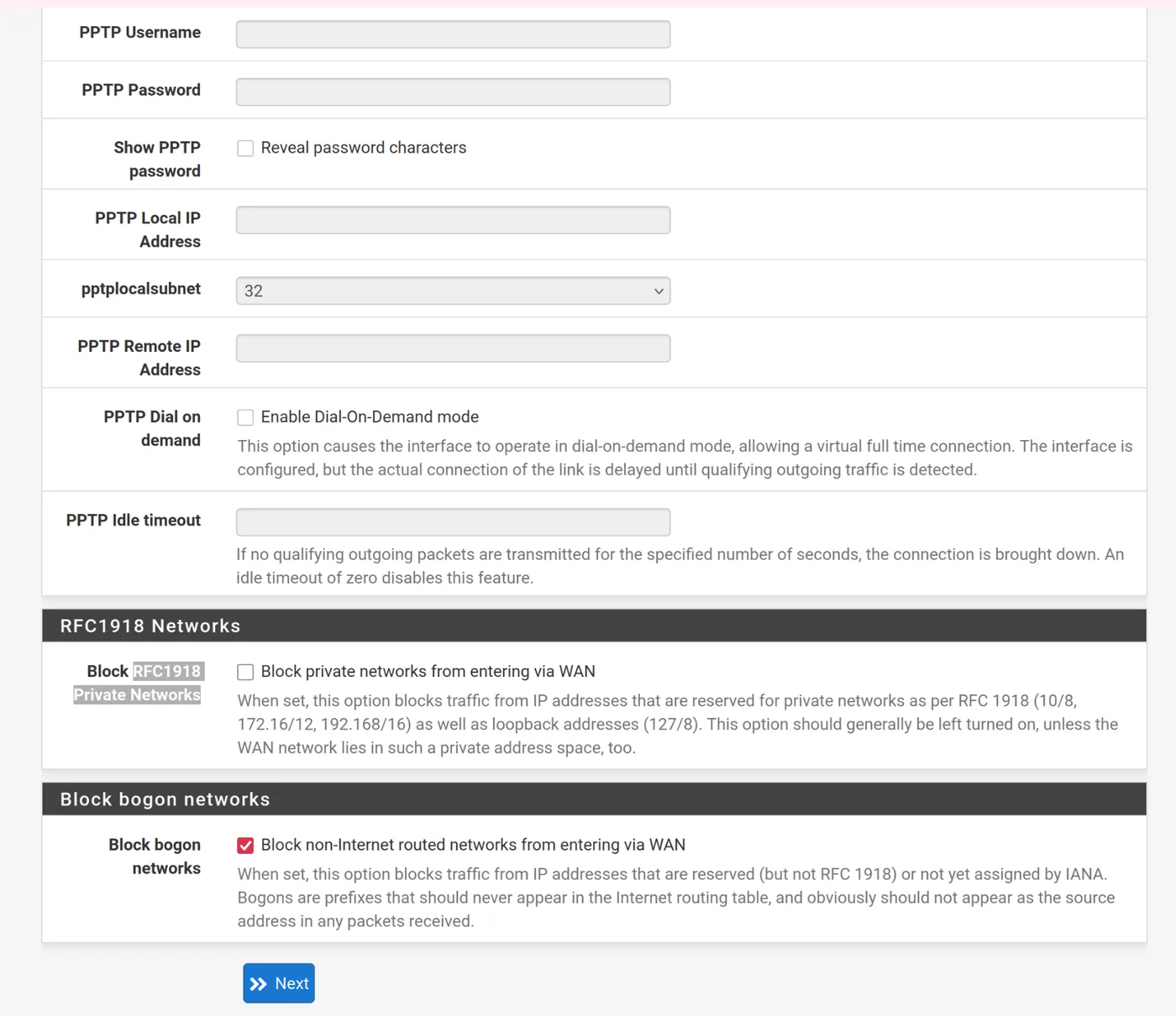Enable Dial-On-Demand mode

click(x=245, y=416)
